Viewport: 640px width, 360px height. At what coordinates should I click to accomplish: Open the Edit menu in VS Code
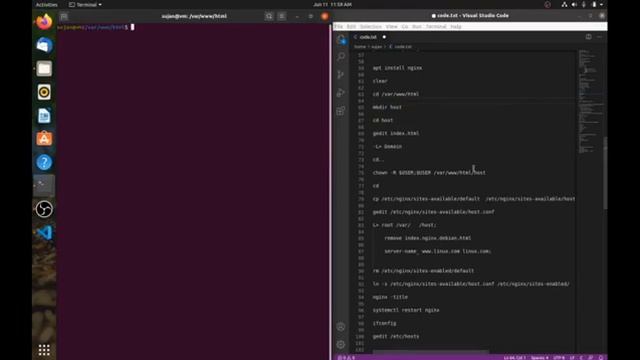coord(351,27)
